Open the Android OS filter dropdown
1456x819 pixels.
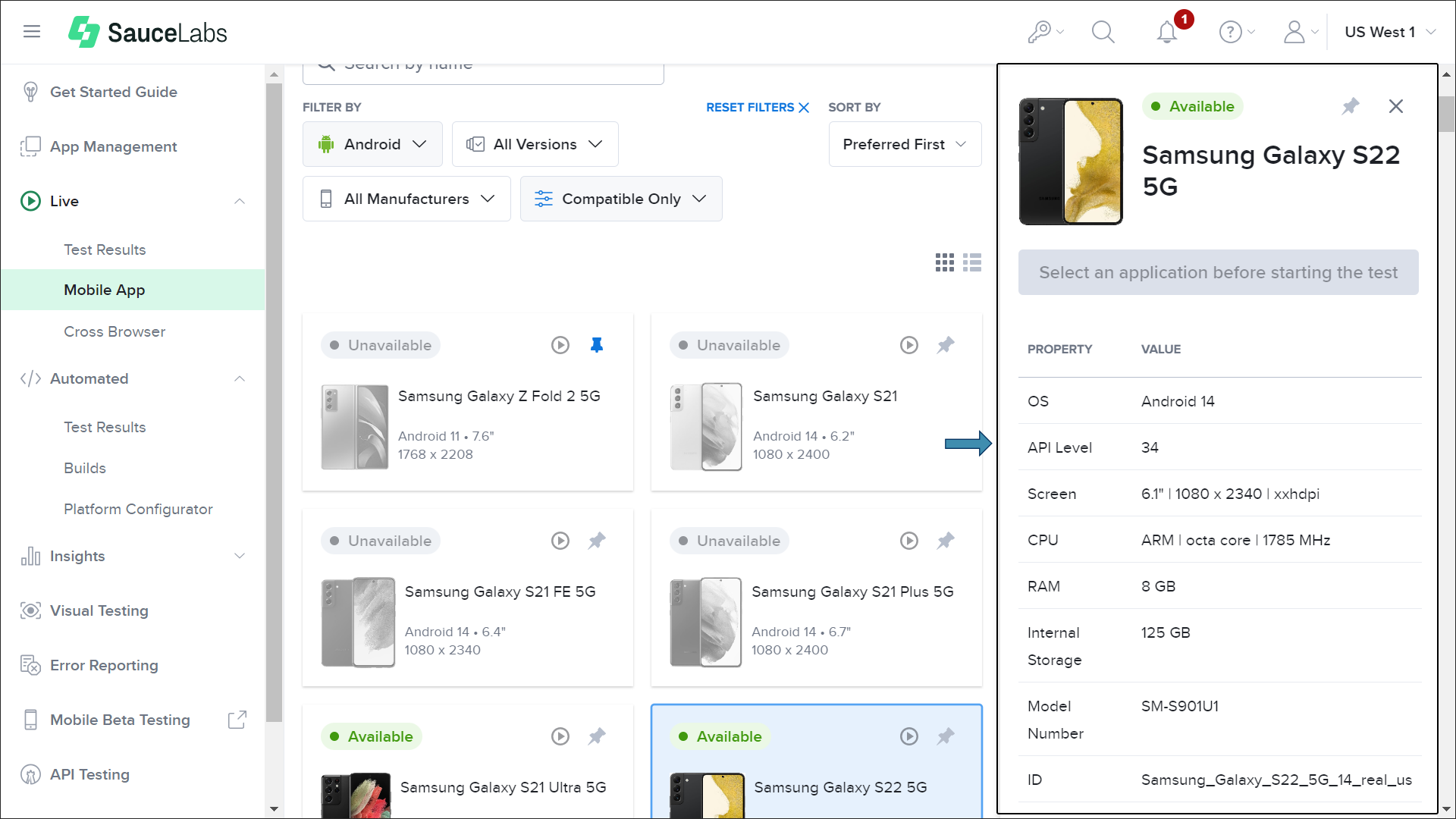372,144
